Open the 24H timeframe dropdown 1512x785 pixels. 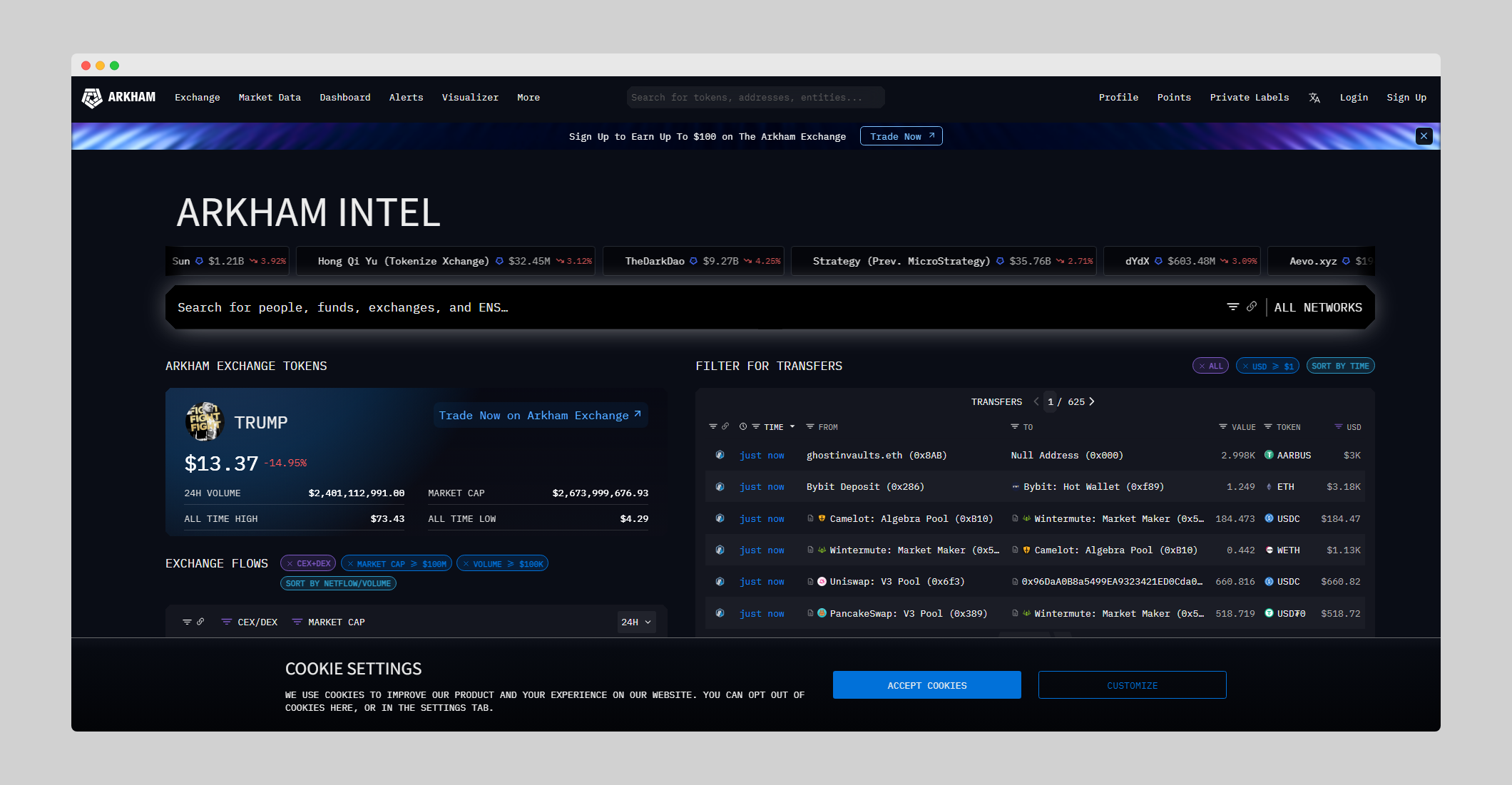point(636,622)
